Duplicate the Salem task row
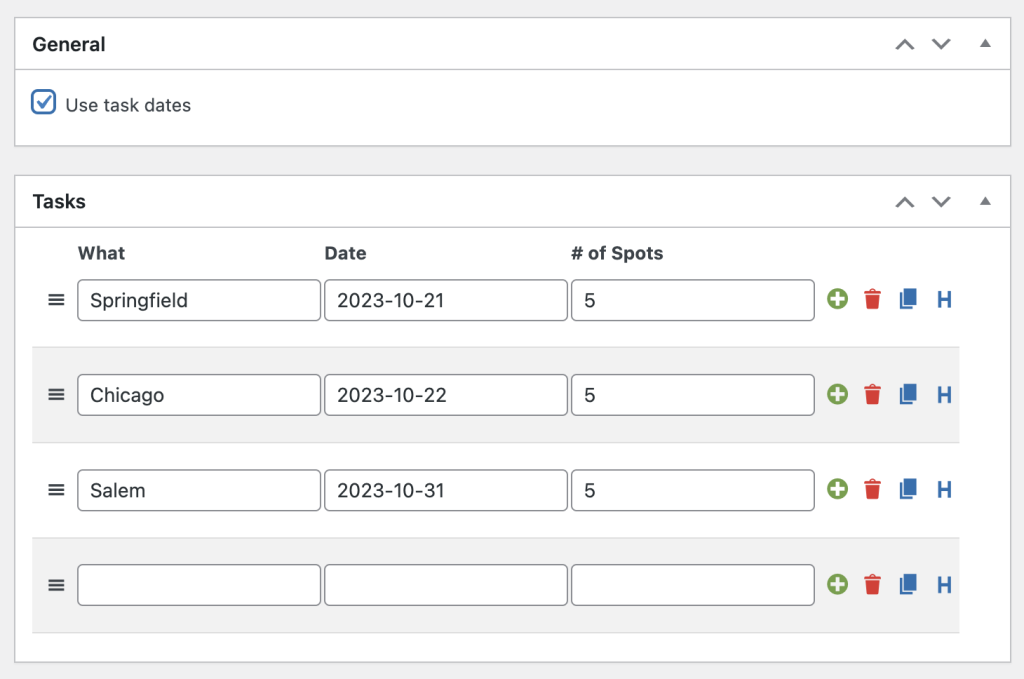 [x=908, y=489]
